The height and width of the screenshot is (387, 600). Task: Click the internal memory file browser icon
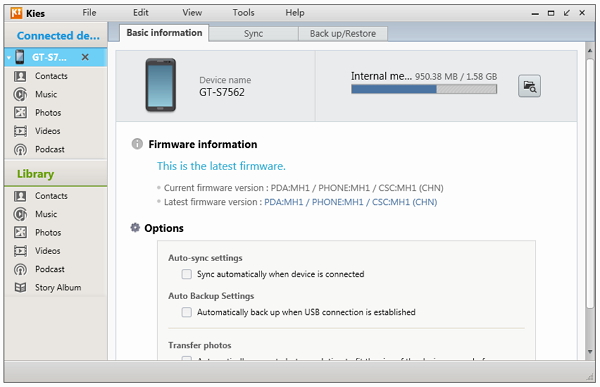pyautogui.click(x=529, y=86)
